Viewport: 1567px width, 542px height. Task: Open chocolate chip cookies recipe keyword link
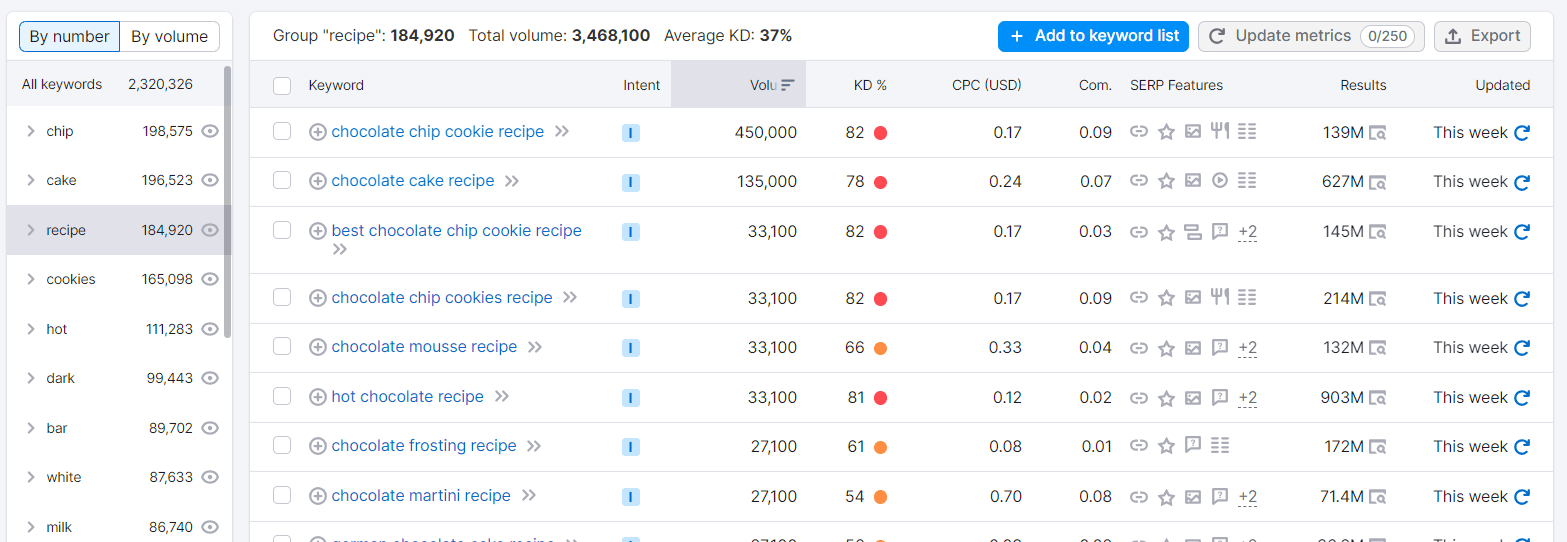pos(442,297)
